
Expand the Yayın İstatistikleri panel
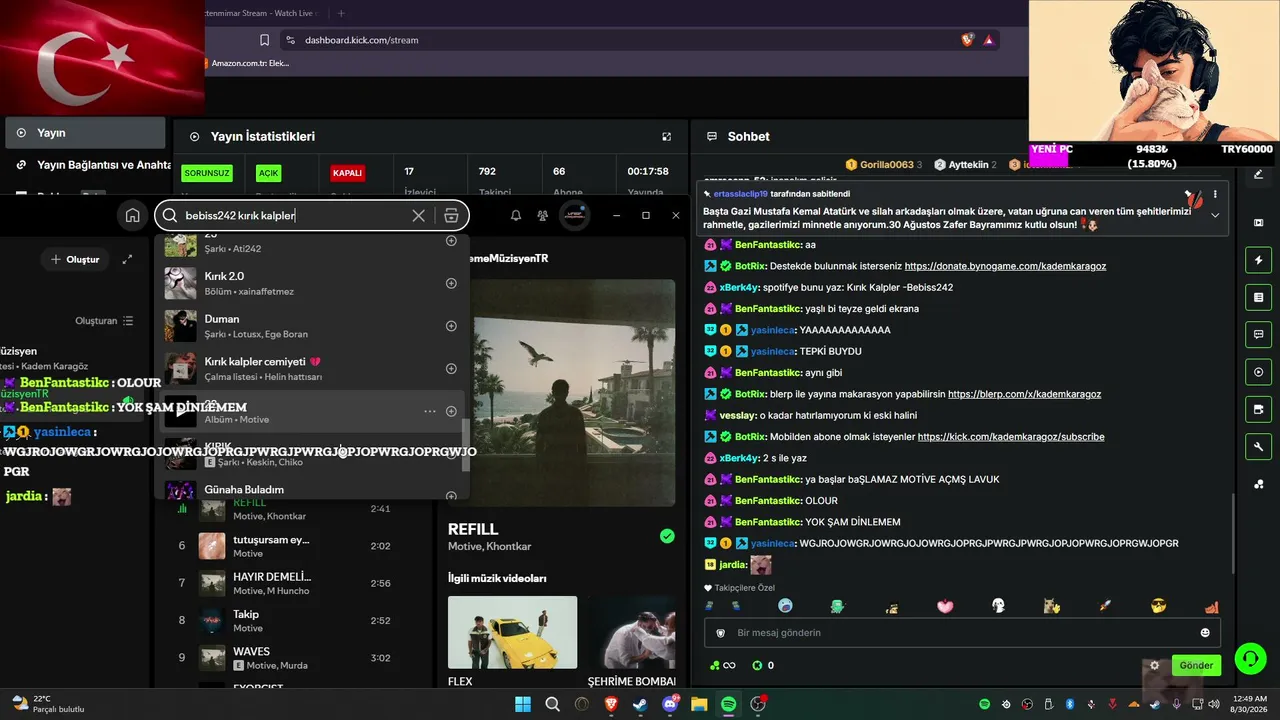[x=667, y=136]
